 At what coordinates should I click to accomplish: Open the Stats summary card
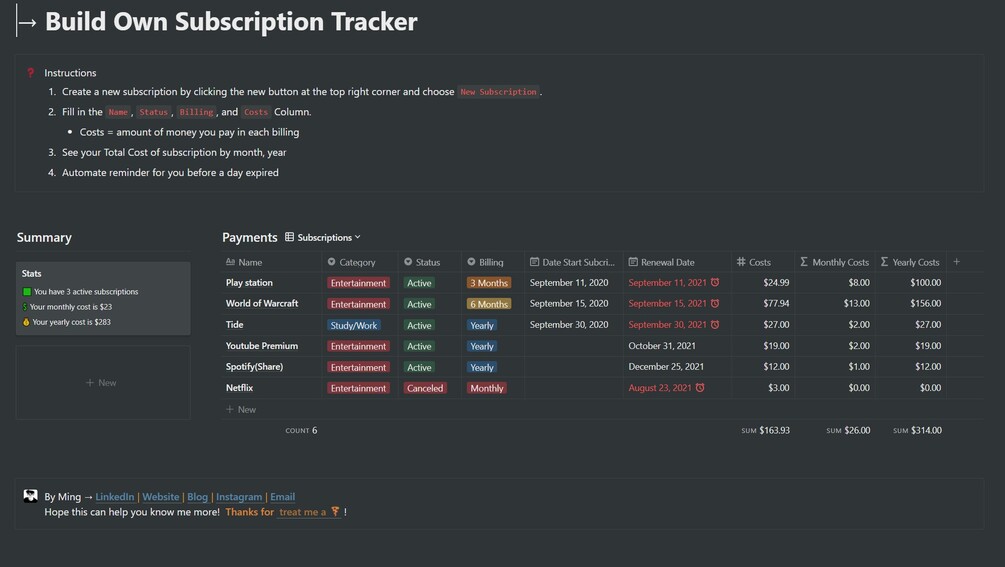click(103, 299)
